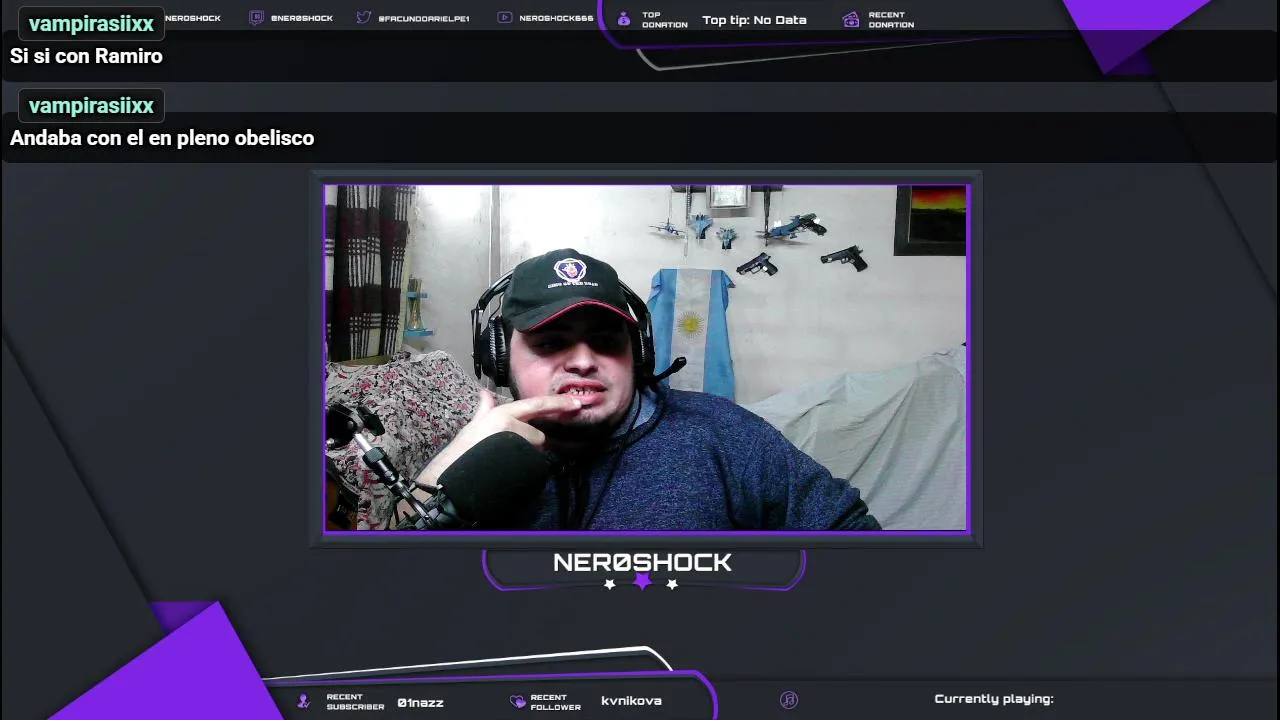This screenshot has height=720, width=1280.
Task: Click the Twitter bird icon
Action: pyautogui.click(x=364, y=18)
